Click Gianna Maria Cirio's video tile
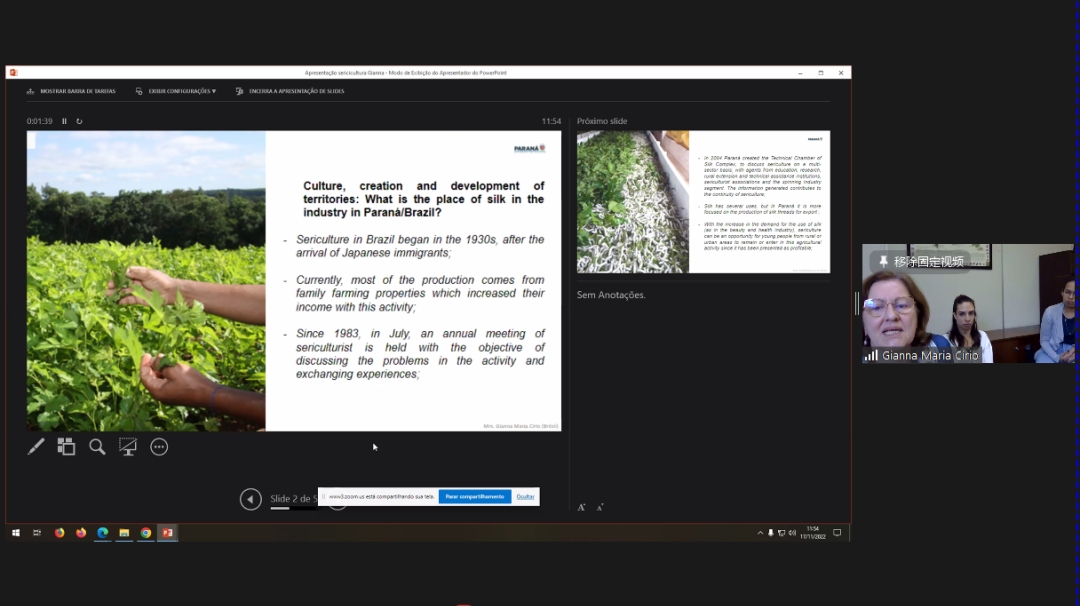The image size is (1080, 606). 967,304
